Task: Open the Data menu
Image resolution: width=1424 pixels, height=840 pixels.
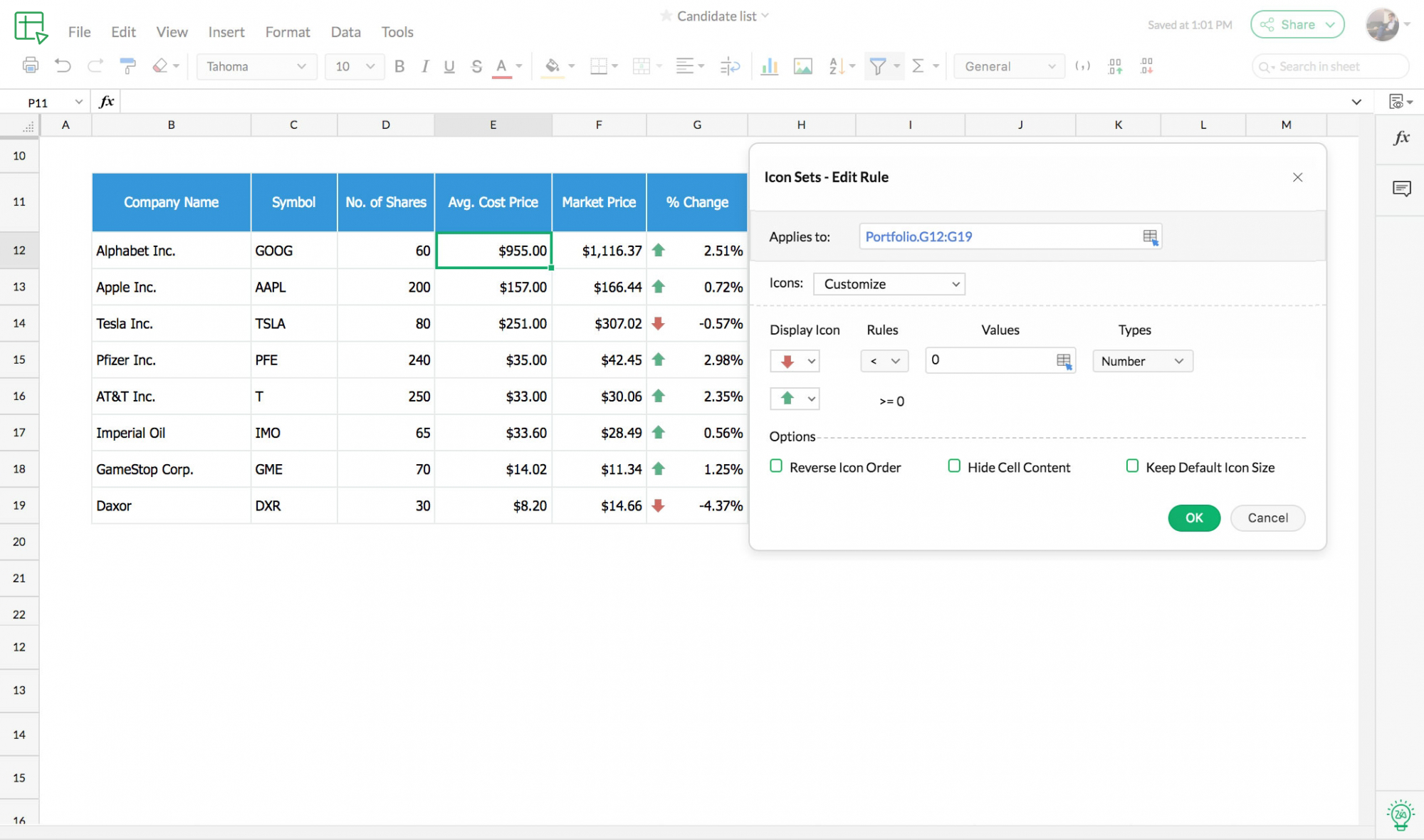Action: pyautogui.click(x=345, y=31)
